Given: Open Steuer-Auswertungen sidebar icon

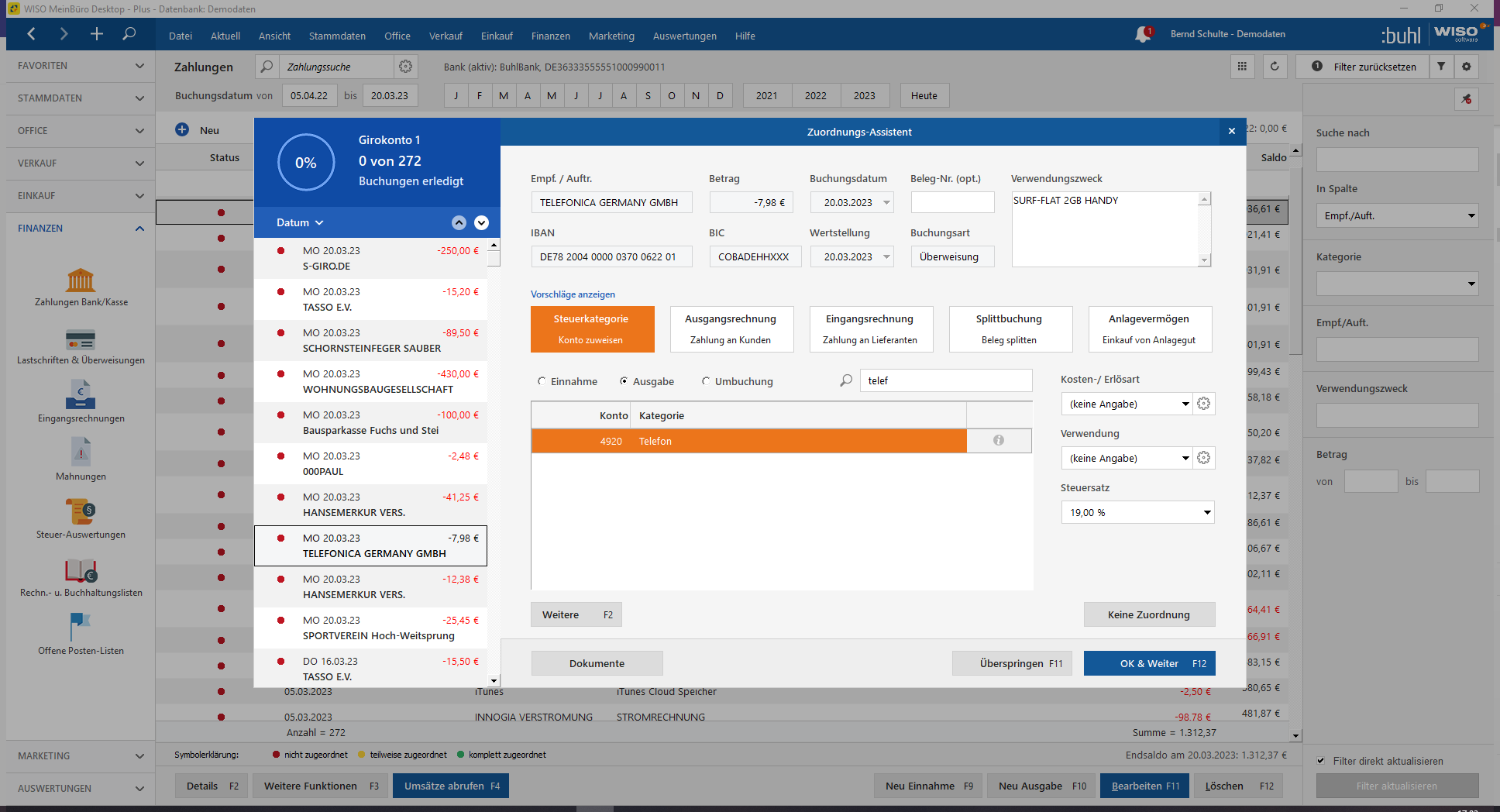Looking at the screenshot, I should coord(81,512).
